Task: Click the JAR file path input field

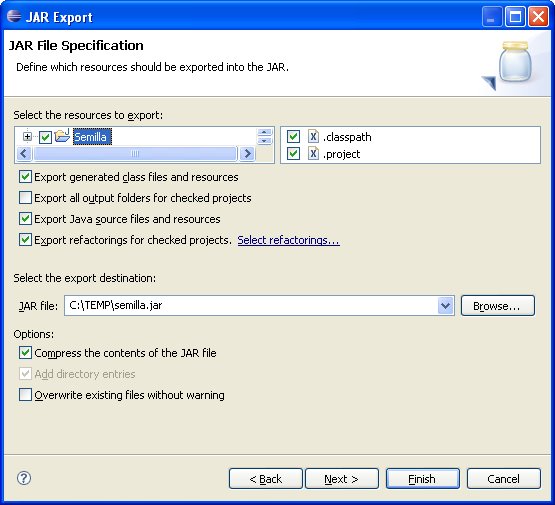Action: coord(251,305)
